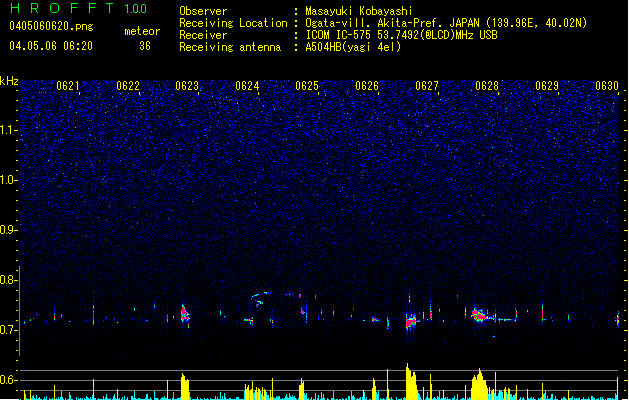Click the meteor echo burst near 0623
This screenshot has width=629, height=400.
(185, 313)
